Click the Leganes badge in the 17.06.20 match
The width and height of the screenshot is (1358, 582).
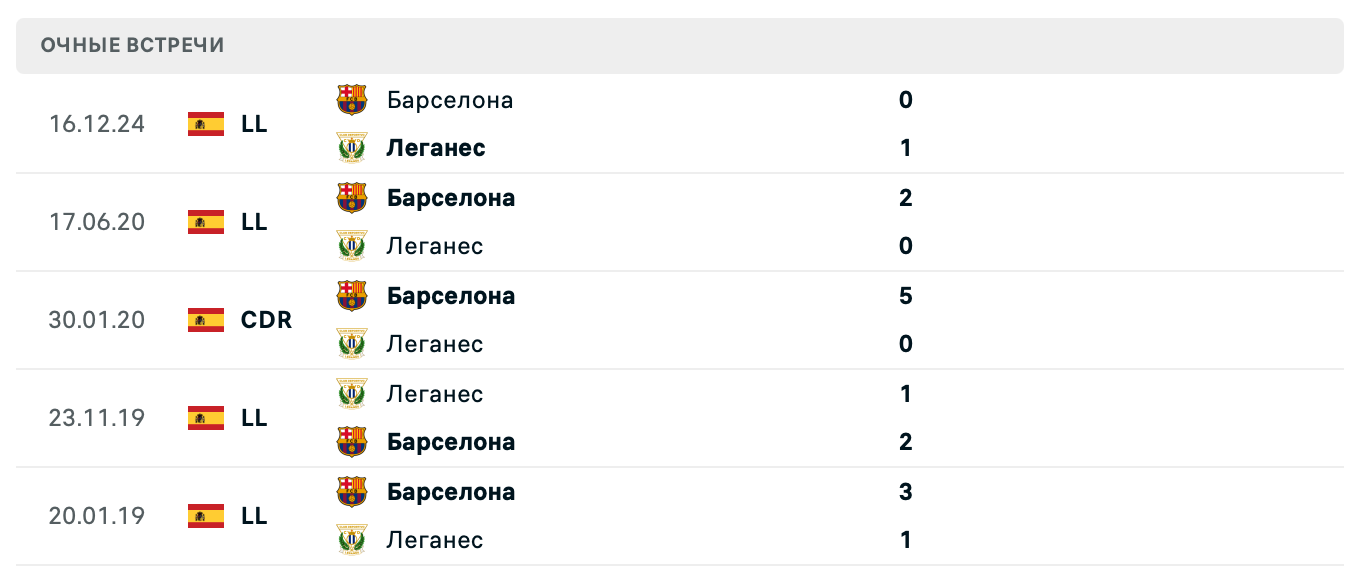click(352, 244)
